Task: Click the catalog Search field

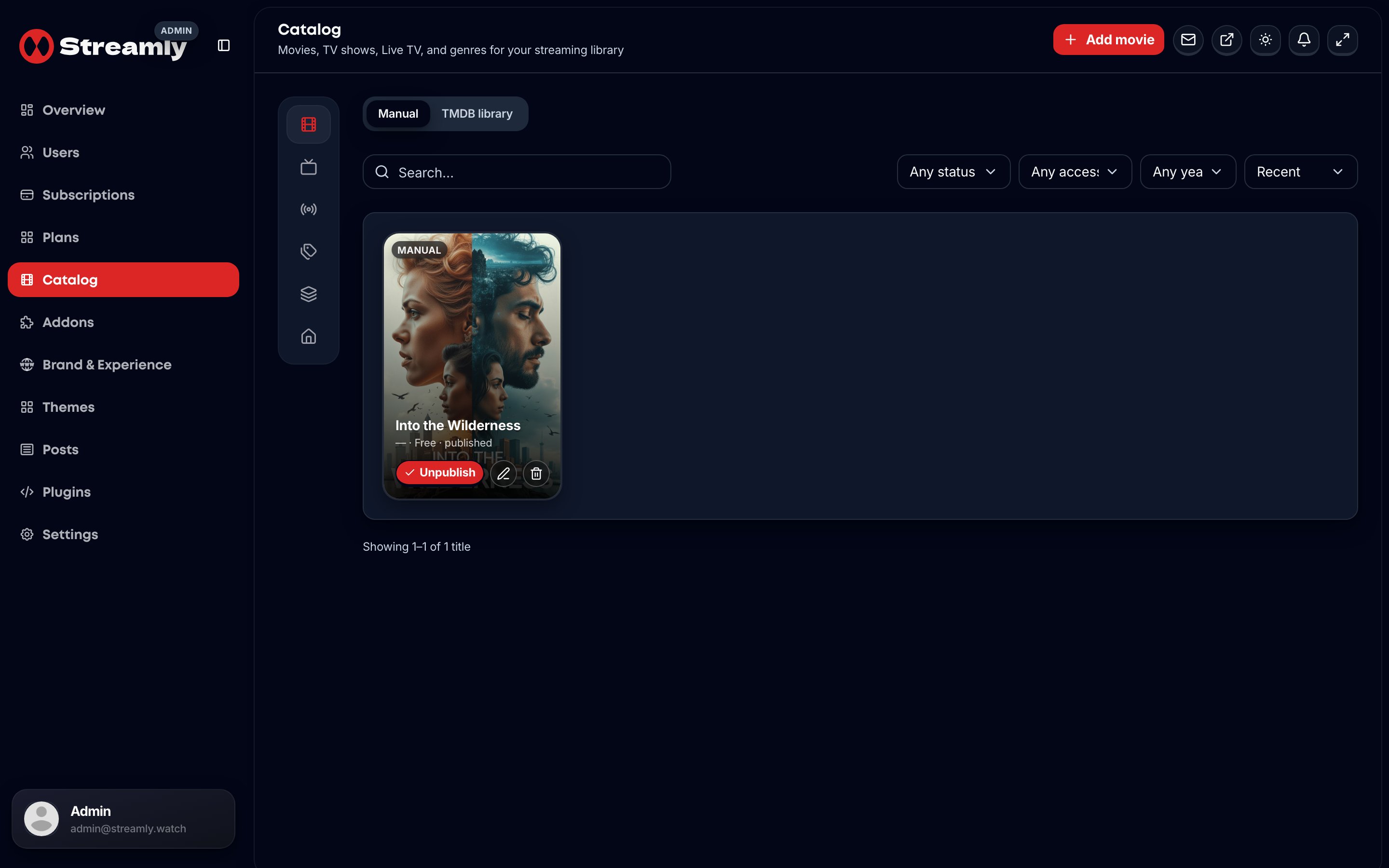Action: point(517,172)
